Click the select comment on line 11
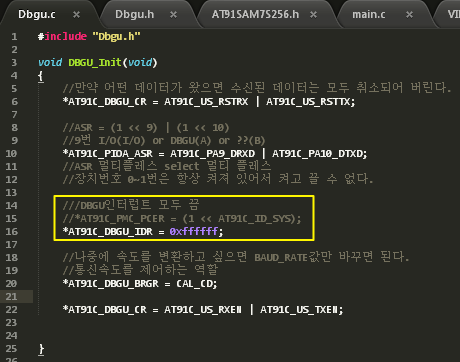Screen dimensions: 460x362 tap(182, 166)
